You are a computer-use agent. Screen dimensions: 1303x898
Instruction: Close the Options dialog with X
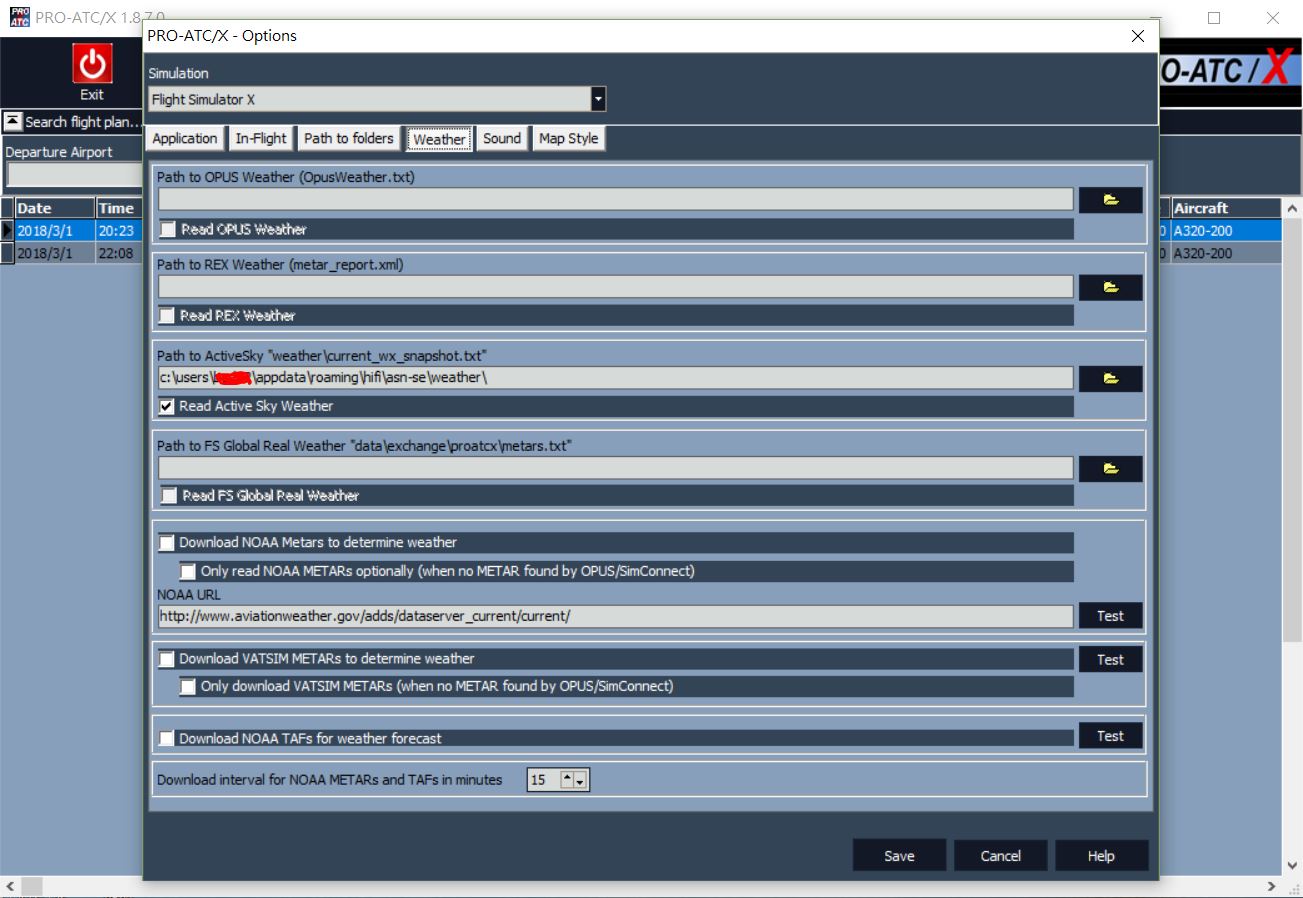1137,36
